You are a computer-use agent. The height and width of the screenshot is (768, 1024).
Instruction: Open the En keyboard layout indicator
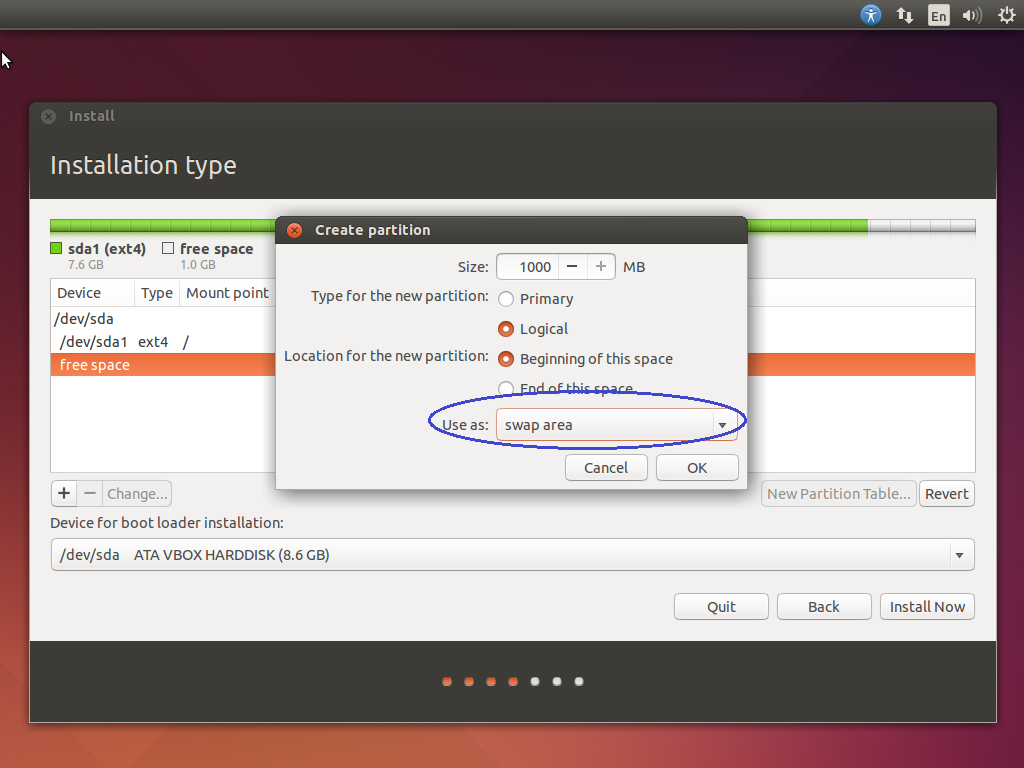[x=938, y=15]
